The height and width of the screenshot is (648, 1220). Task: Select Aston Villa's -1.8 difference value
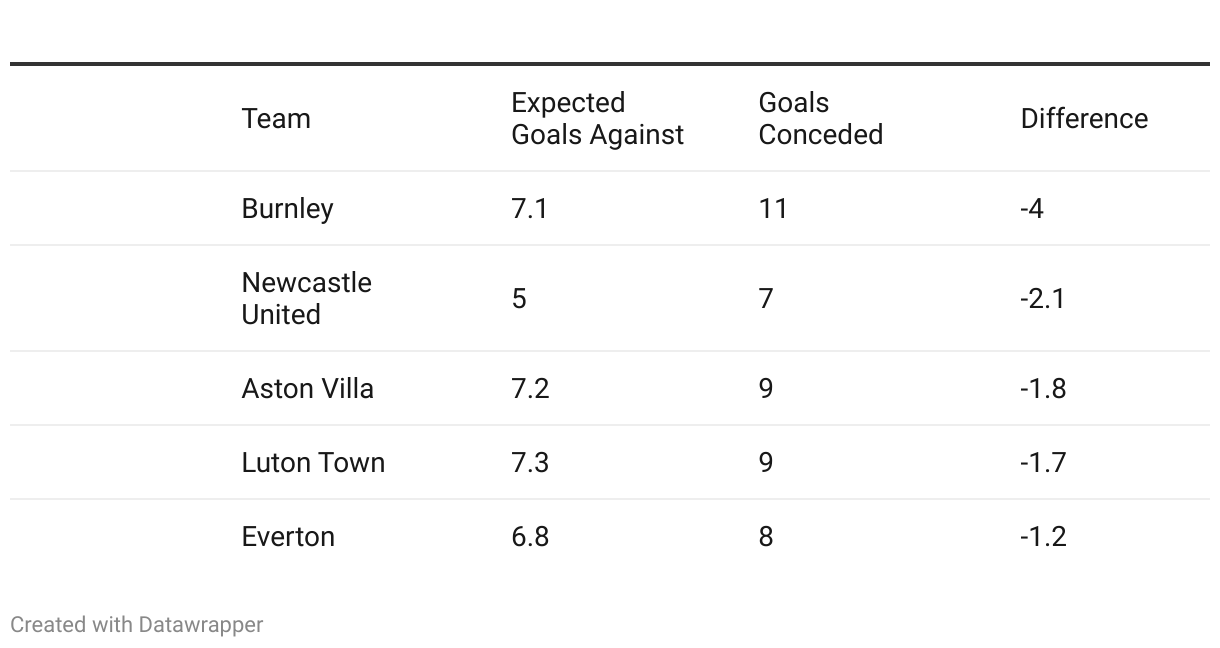1043,388
